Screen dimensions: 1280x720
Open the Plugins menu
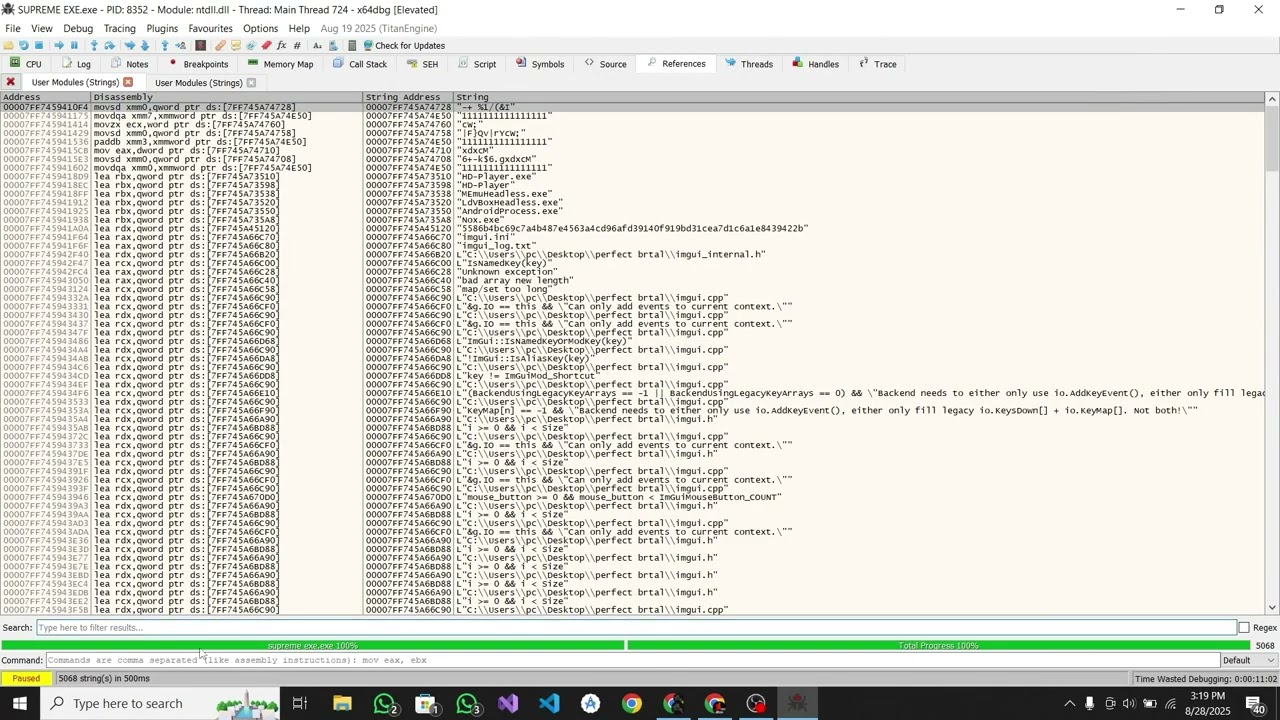pyautogui.click(x=162, y=28)
